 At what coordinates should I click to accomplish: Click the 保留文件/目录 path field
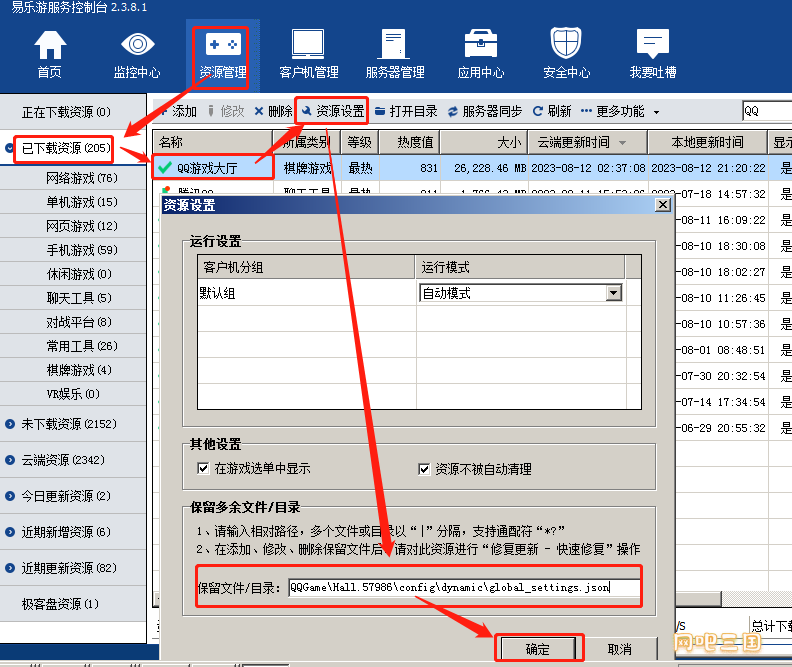click(464, 587)
